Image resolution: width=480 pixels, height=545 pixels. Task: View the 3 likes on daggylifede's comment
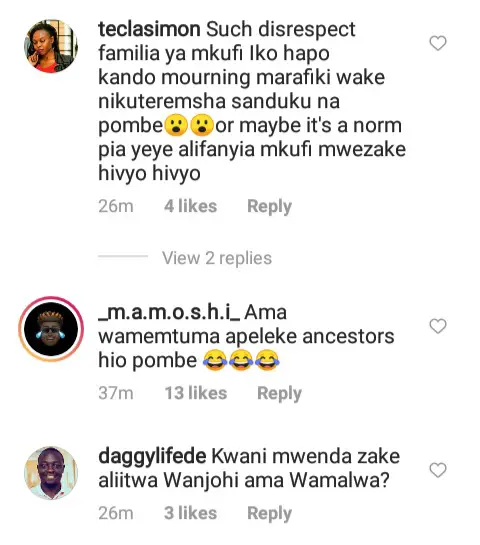(190, 513)
